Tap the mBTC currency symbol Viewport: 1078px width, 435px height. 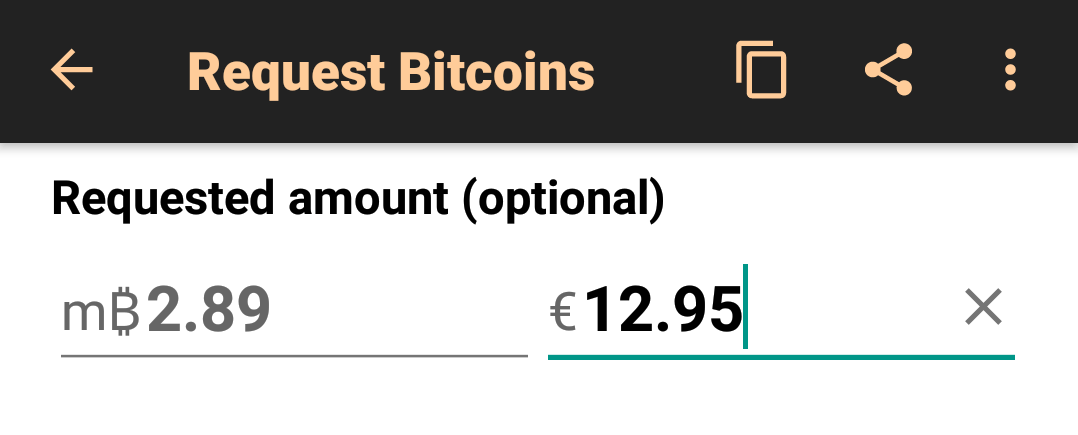click(101, 313)
